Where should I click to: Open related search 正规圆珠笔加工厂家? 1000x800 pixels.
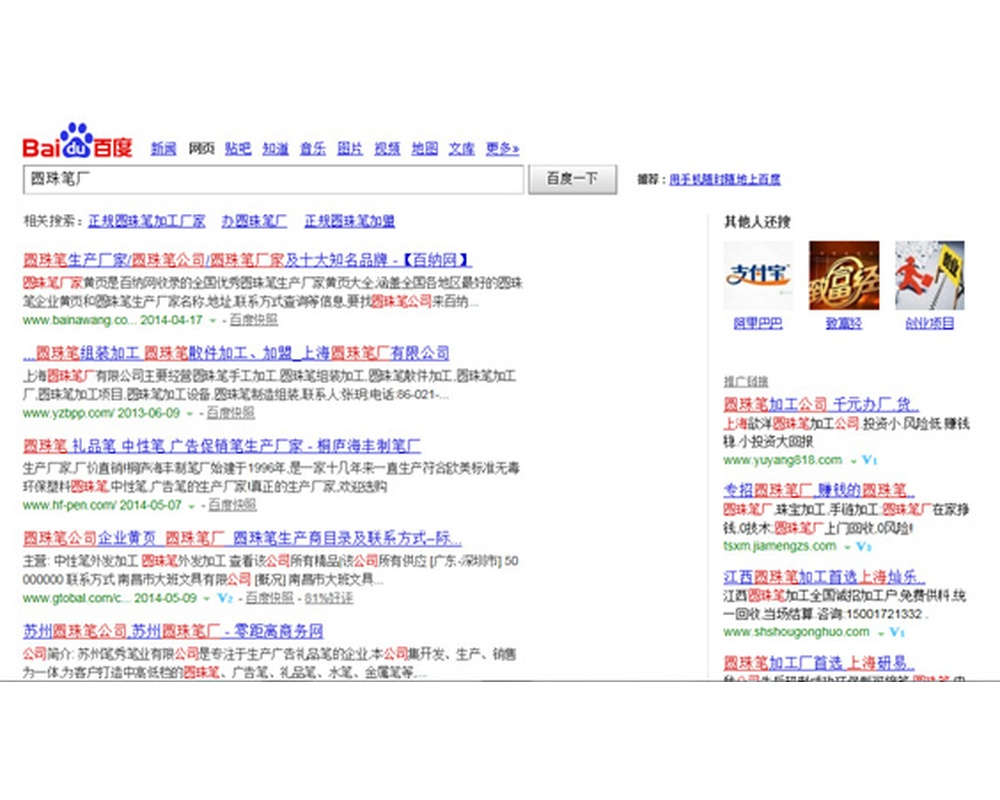pos(147,221)
